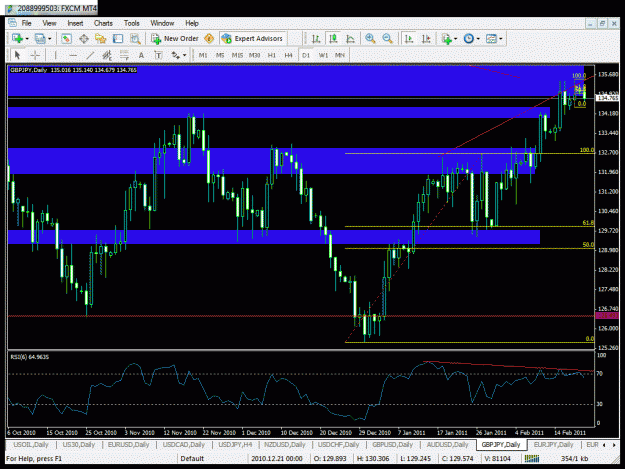
Task: Open the Navigator folder-star icon
Action: [100, 39]
